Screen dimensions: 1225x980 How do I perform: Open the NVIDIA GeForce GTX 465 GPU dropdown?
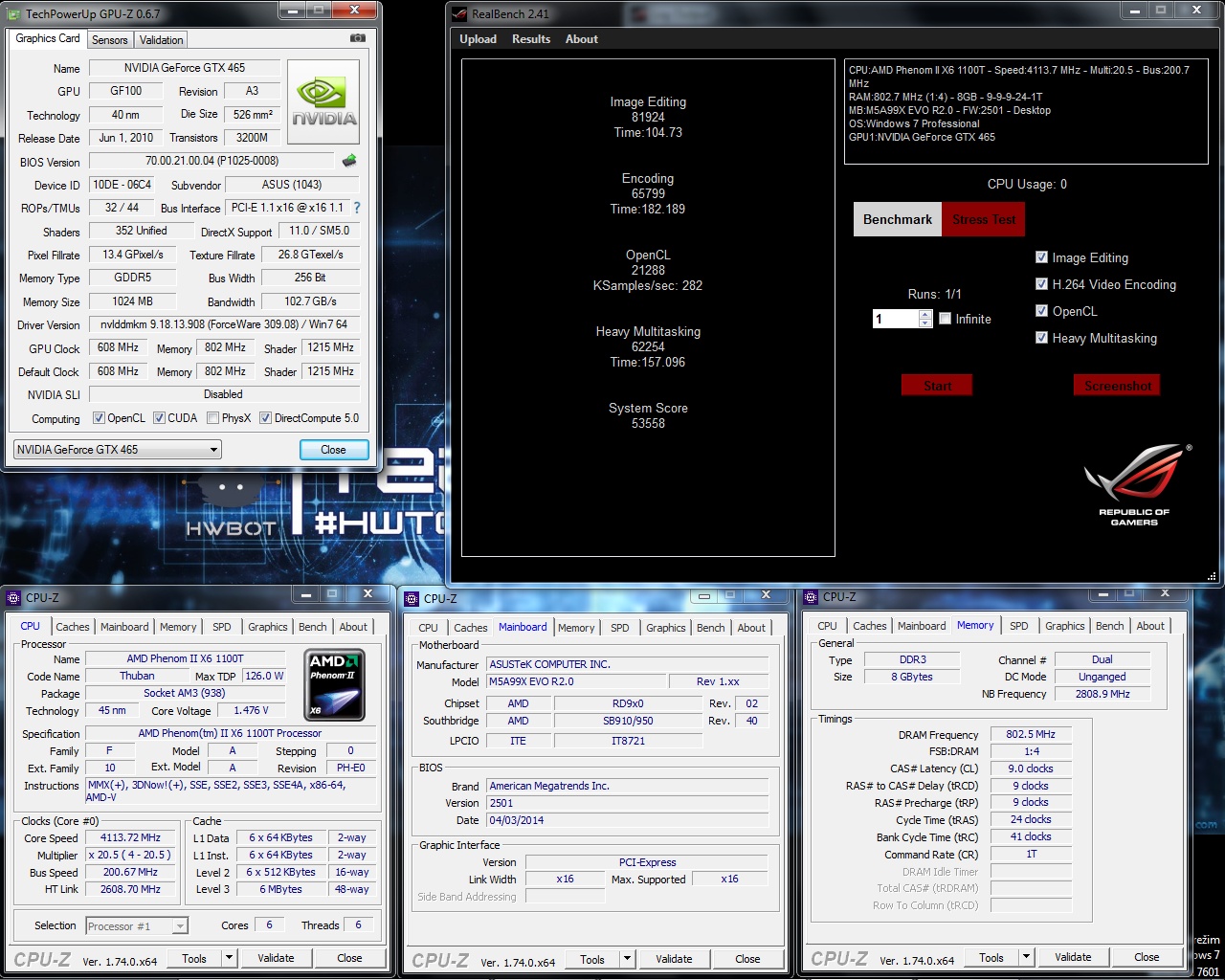[x=117, y=449]
